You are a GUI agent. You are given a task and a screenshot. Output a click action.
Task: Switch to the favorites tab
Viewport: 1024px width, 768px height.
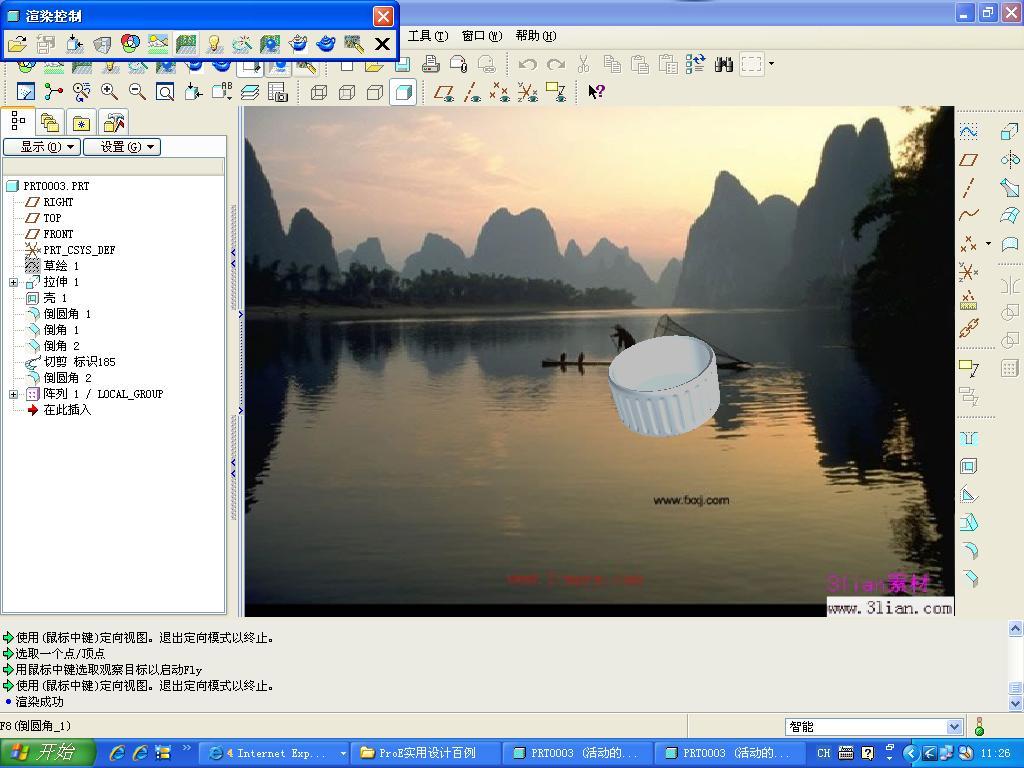pyautogui.click(x=81, y=123)
